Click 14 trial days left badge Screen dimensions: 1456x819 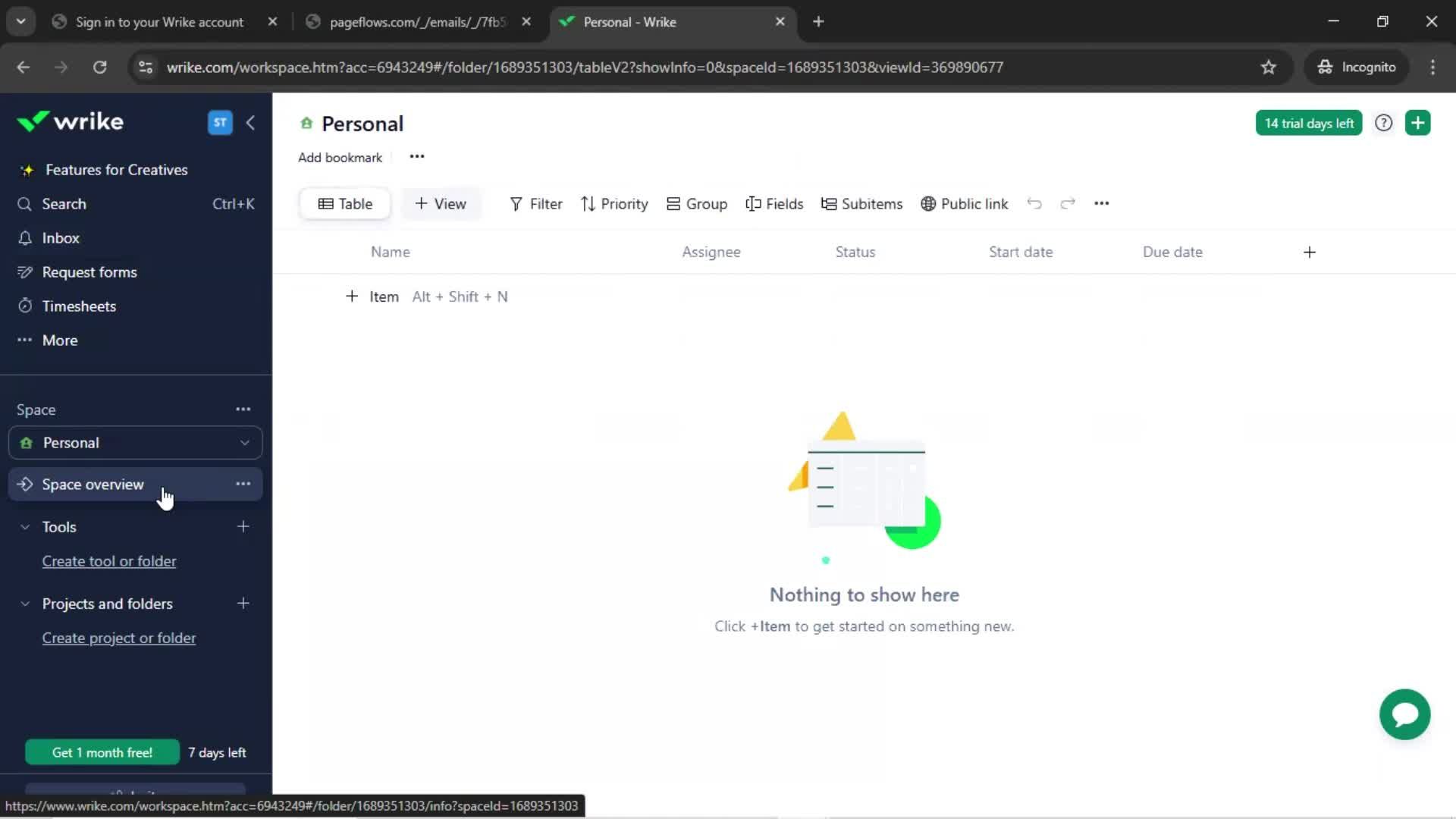pos(1309,123)
